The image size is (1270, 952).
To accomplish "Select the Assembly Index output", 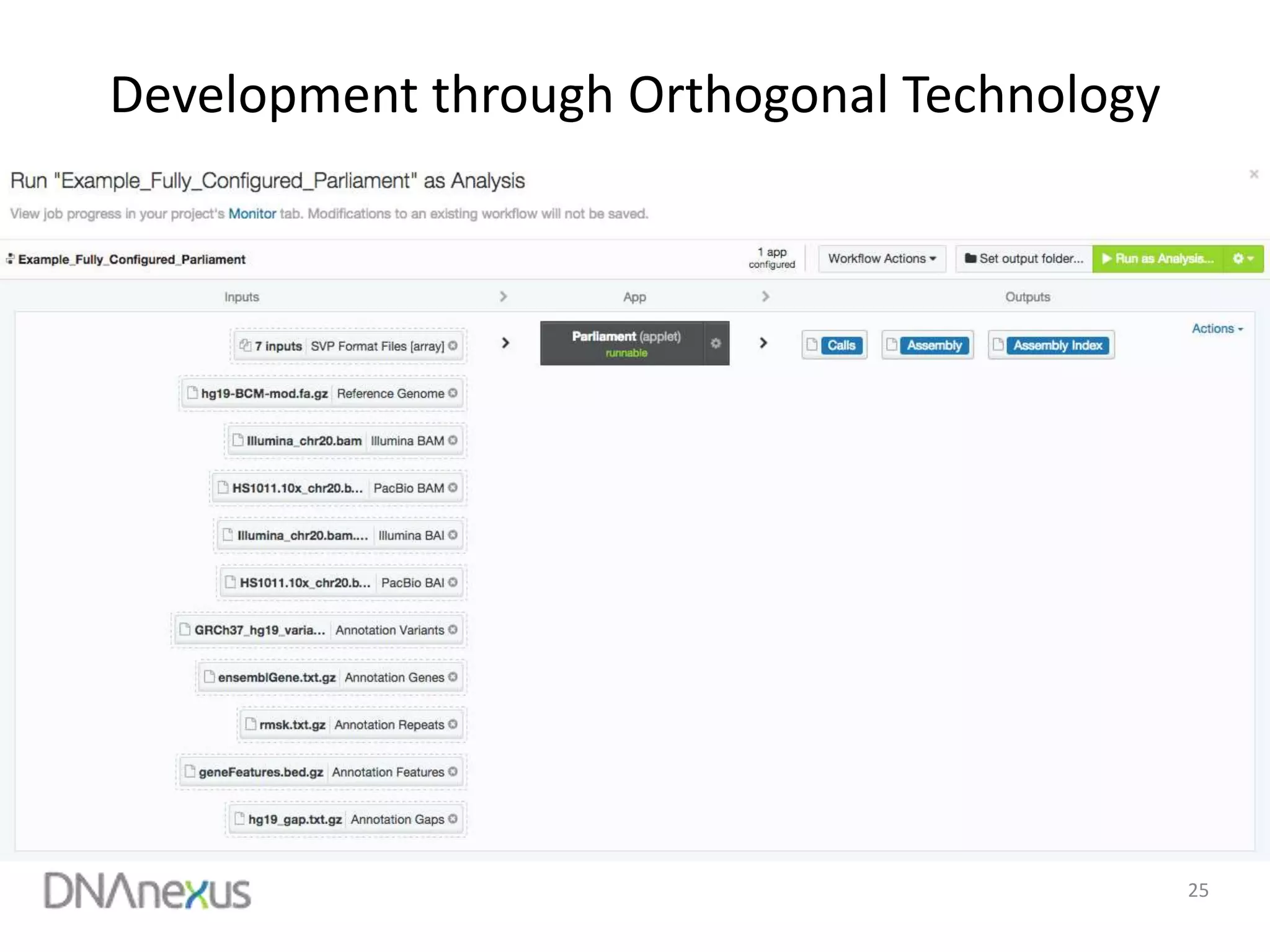I will (x=1051, y=345).
